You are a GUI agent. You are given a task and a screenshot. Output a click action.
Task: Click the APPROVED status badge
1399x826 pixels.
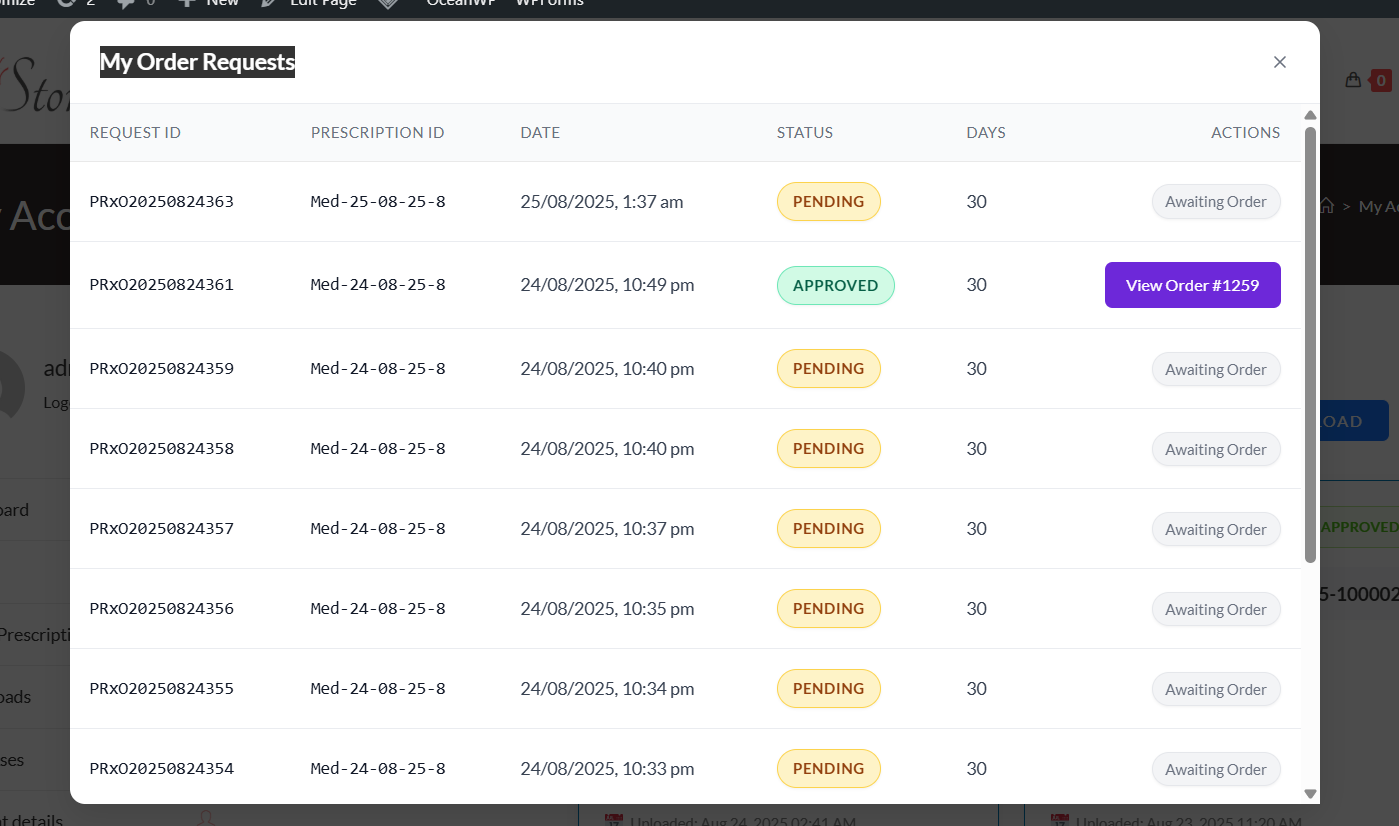click(x=835, y=285)
